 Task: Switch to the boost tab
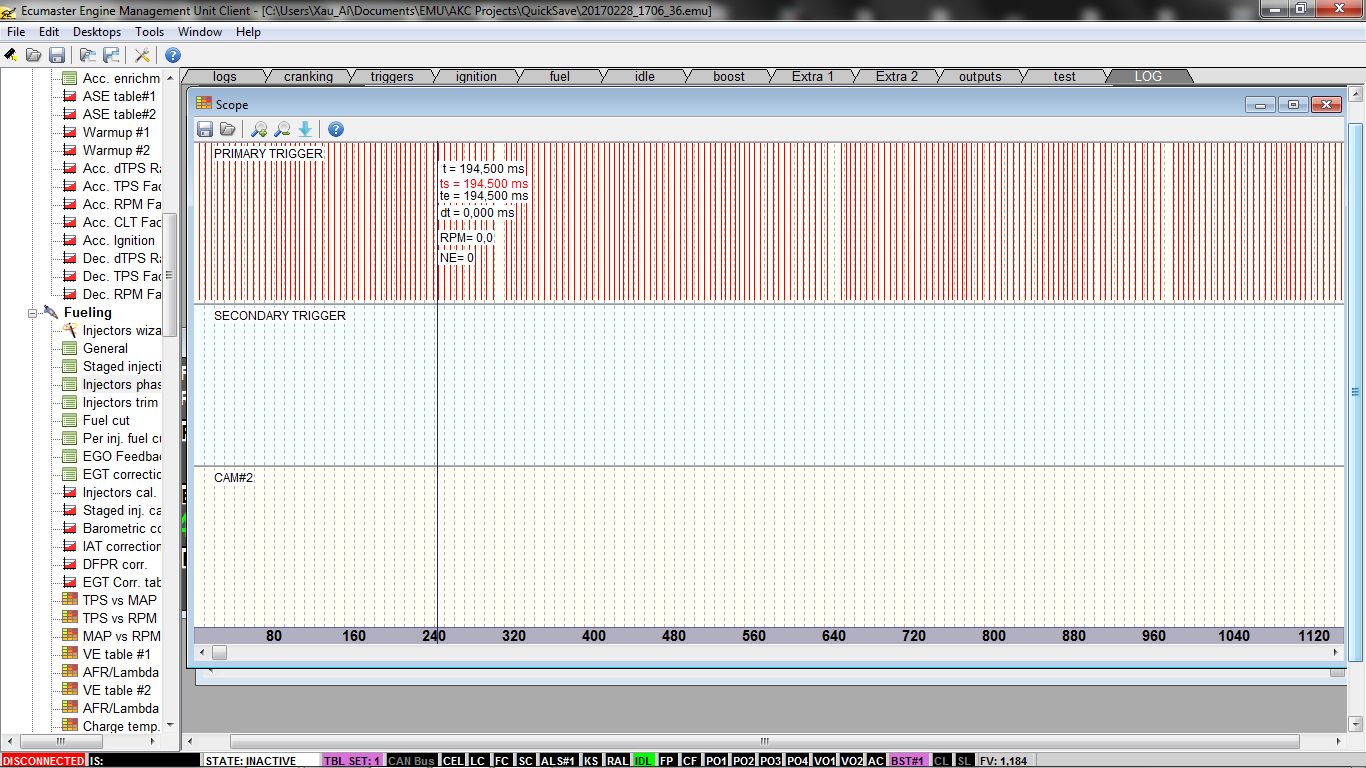[x=729, y=77]
